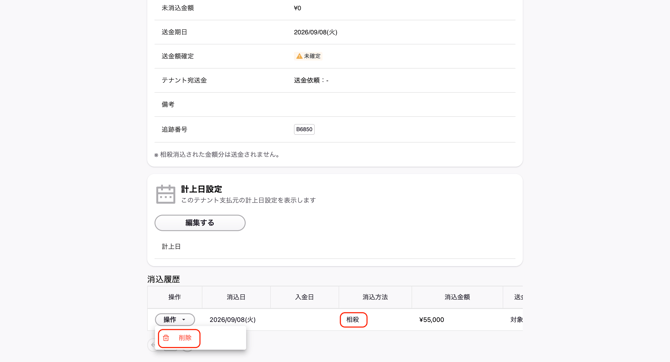Image resolution: width=670 pixels, height=362 pixels.
Task: Click the 送金期日 value 2026/09/08(火)
Action: tap(315, 32)
